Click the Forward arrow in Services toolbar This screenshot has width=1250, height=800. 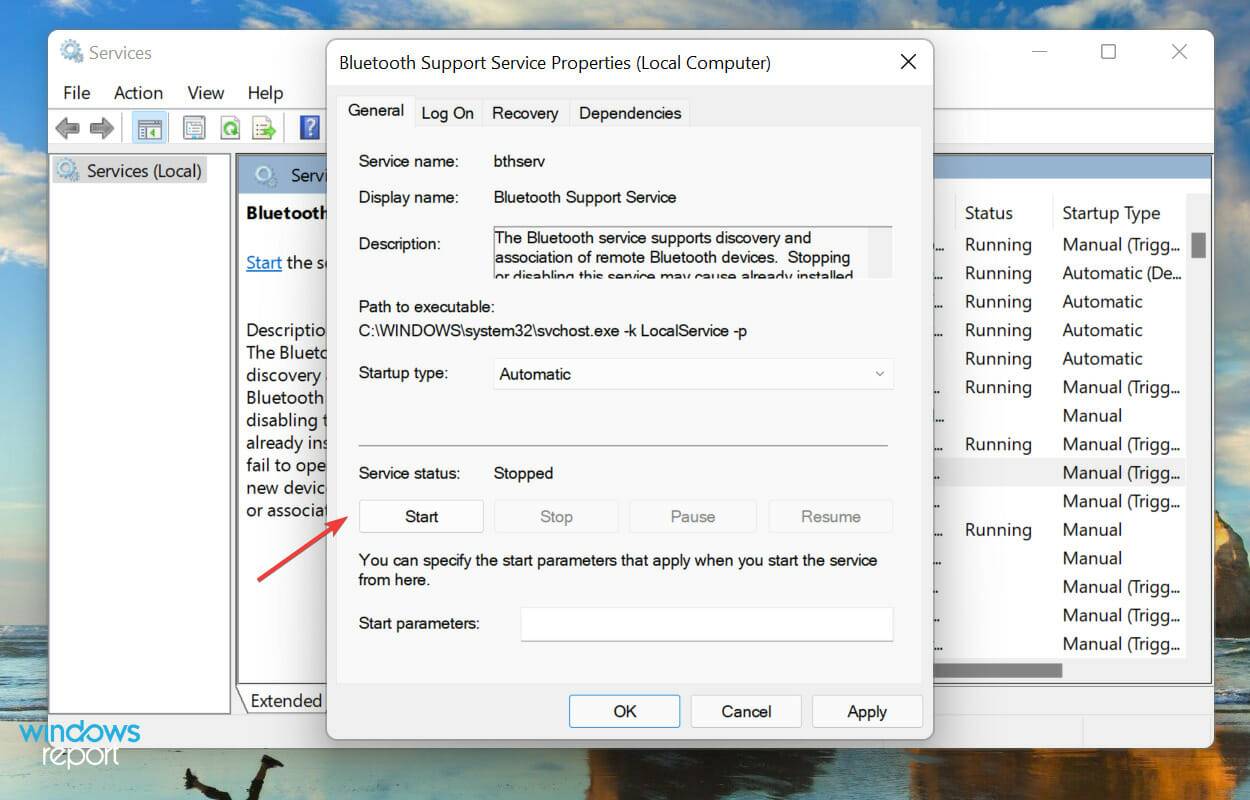point(102,128)
